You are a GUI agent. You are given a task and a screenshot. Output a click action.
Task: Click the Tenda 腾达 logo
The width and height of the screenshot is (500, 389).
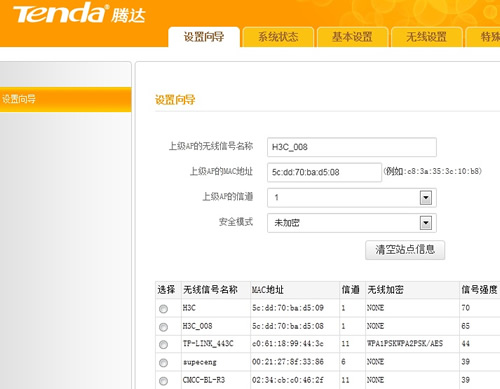tap(79, 13)
